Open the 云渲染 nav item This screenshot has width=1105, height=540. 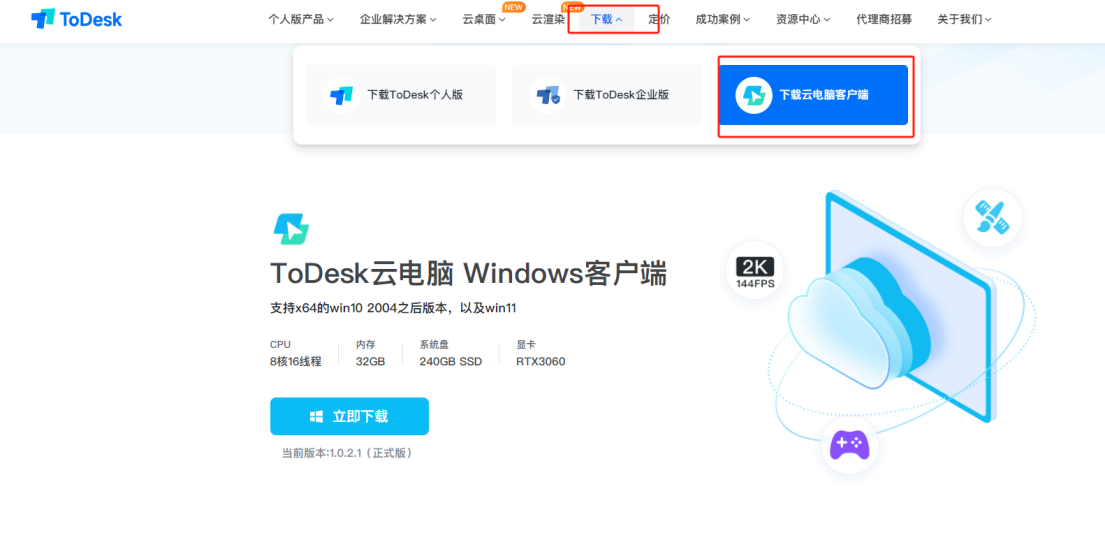click(548, 19)
